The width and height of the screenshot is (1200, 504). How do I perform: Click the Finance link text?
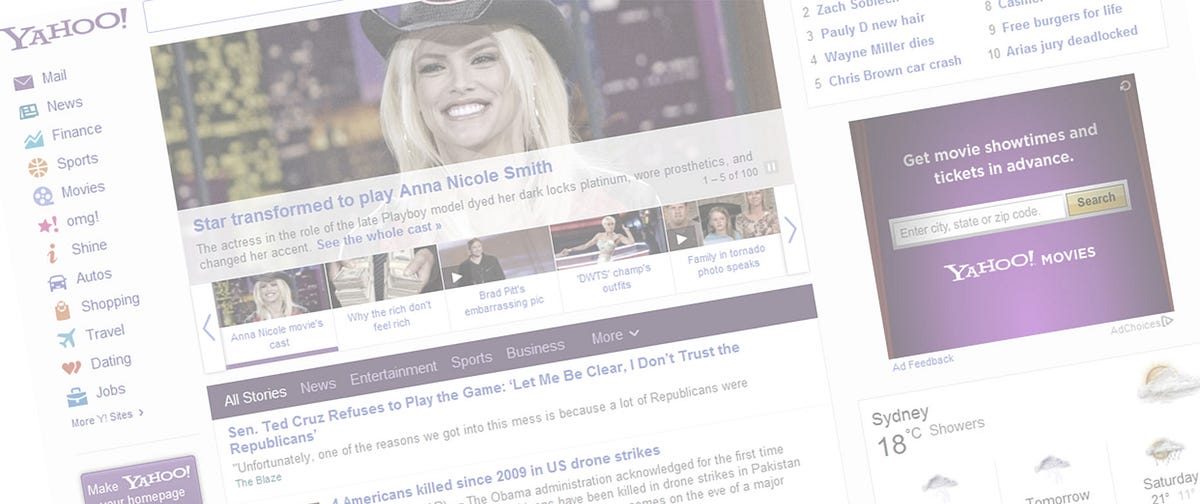click(x=76, y=131)
